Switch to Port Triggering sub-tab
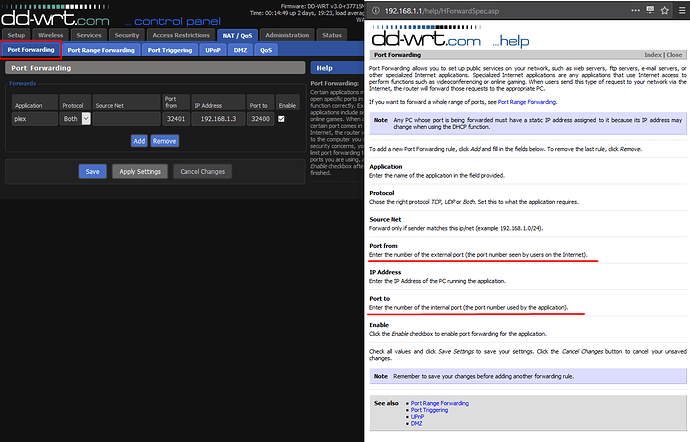 pos(170,50)
